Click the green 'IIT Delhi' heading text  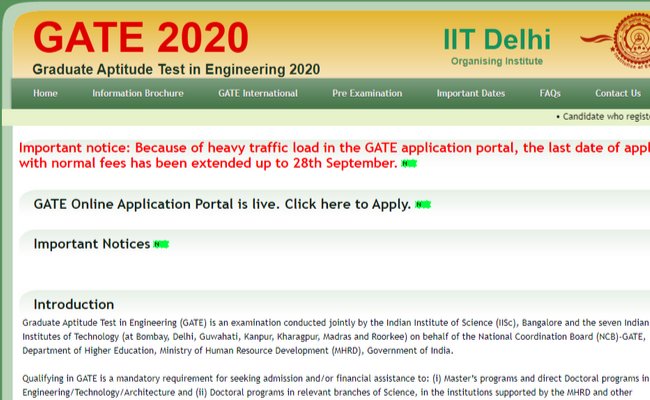click(497, 39)
